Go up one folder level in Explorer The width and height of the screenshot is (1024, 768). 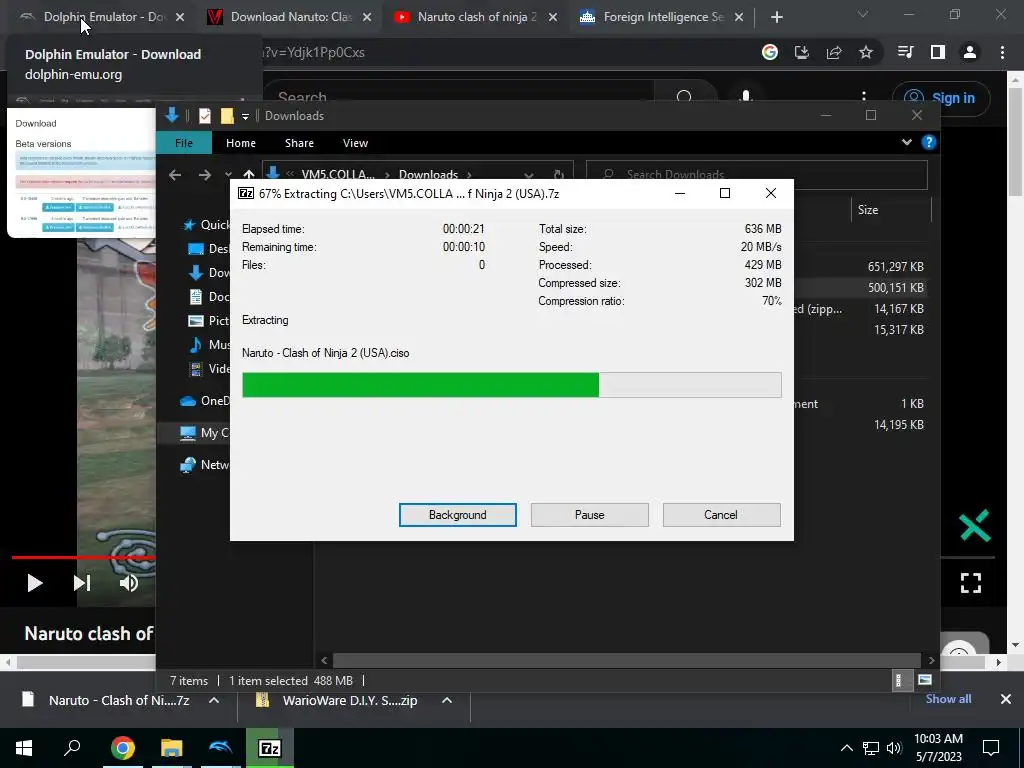(248, 174)
